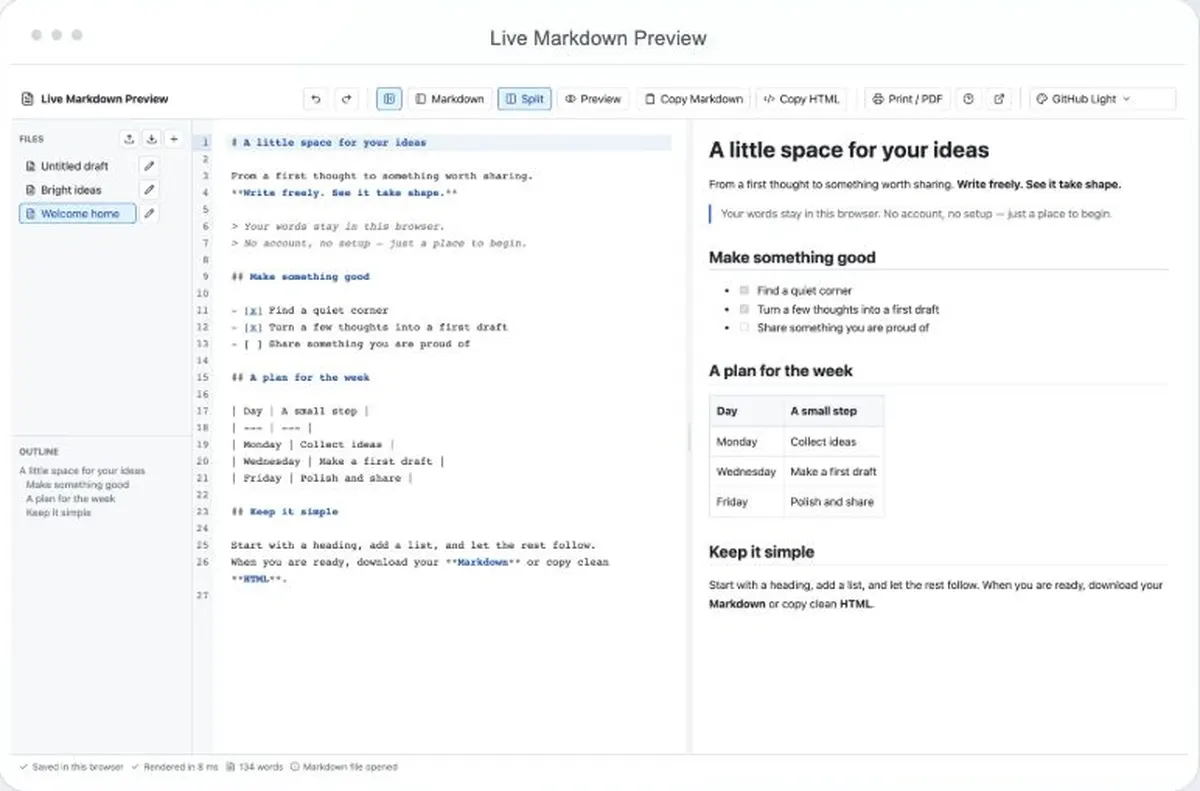Click the Print / PDF button
The height and width of the screenshot is (791, 1200).
(x=907, y=99)
